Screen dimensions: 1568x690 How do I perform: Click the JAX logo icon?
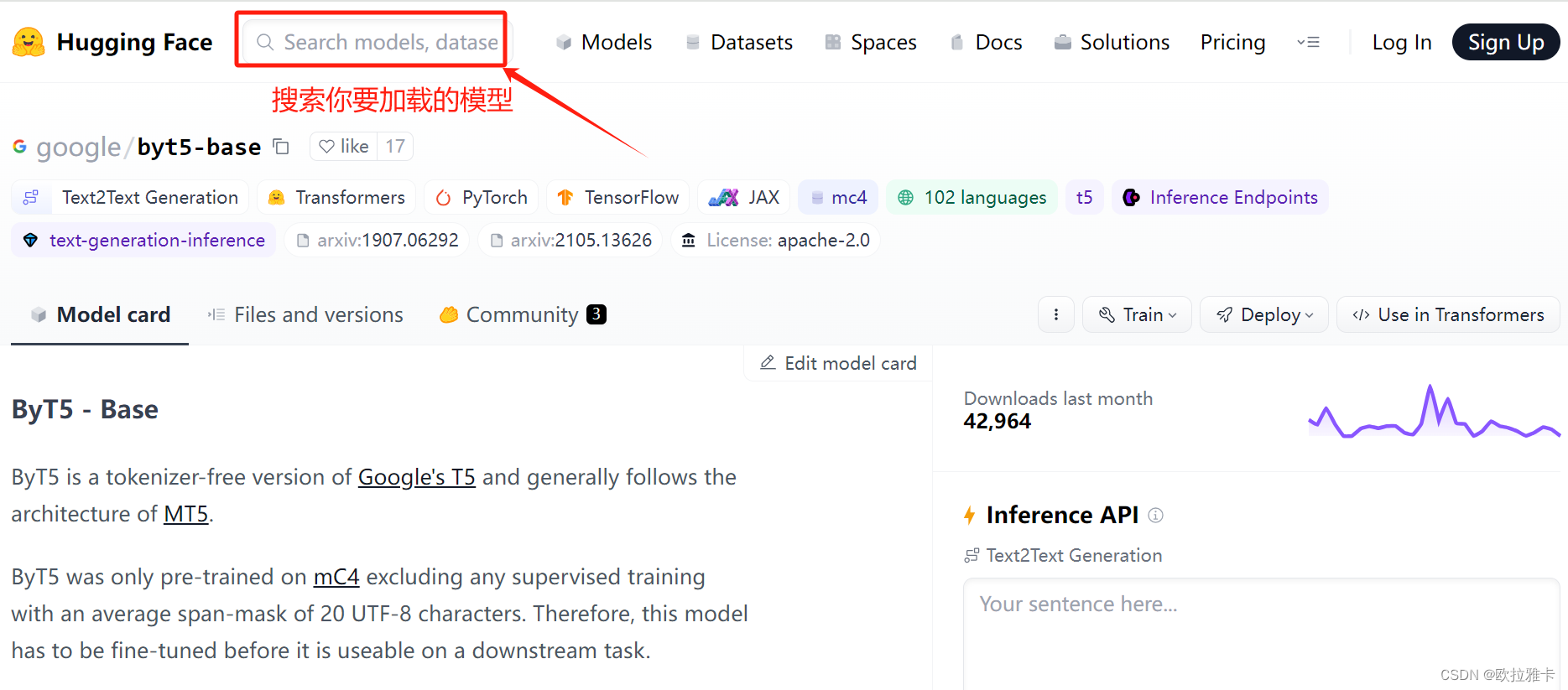pyautogui.click(x=723, y=198)
